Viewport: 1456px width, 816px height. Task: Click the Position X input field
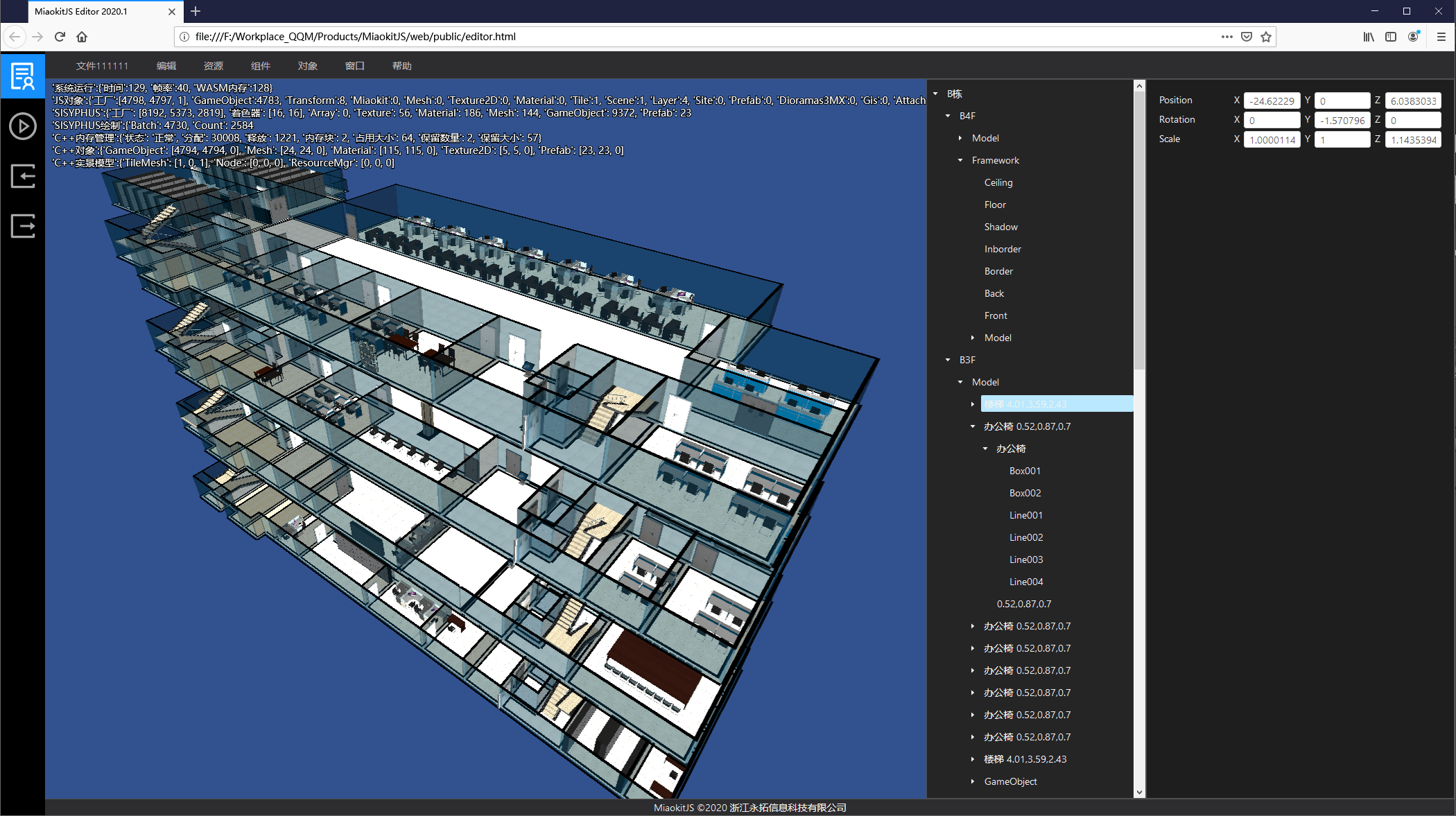tap(1272, 101)
